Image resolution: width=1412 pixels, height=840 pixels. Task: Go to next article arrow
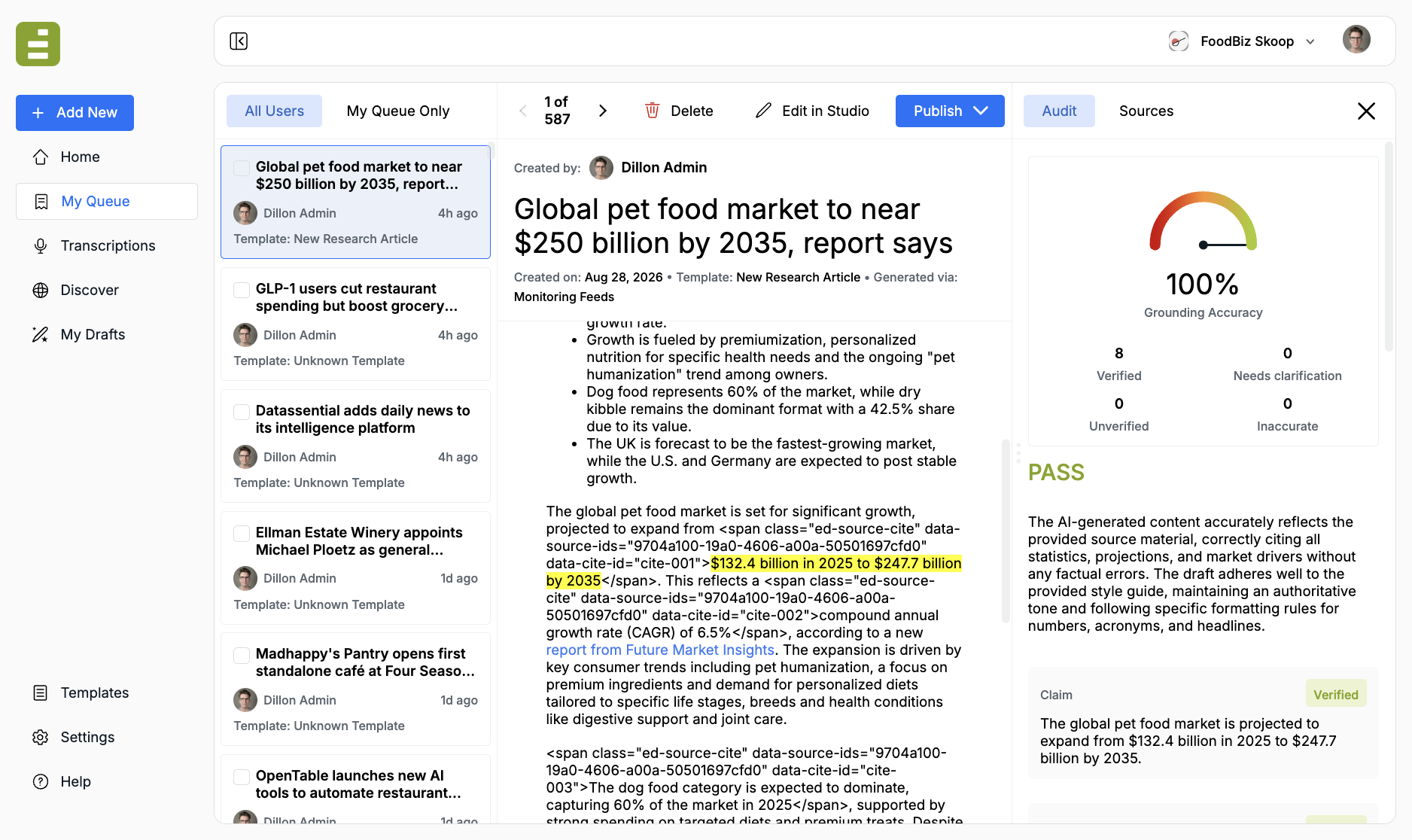point(603,111)
